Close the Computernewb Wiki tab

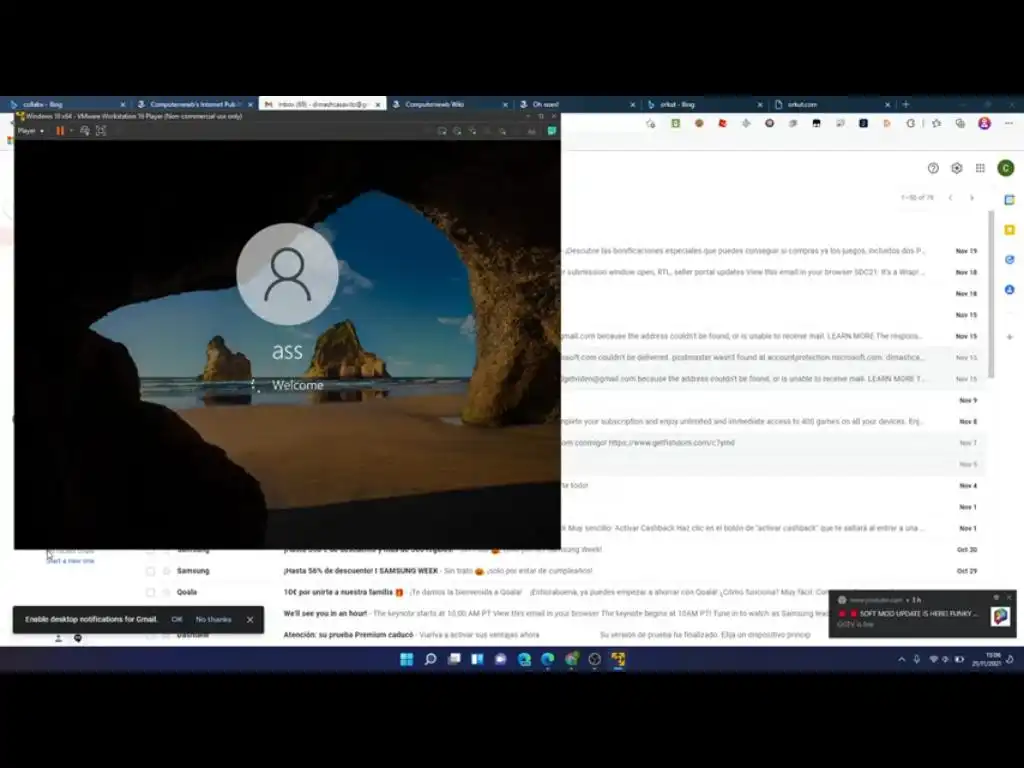pyautogui.click(x=505, y=104)
